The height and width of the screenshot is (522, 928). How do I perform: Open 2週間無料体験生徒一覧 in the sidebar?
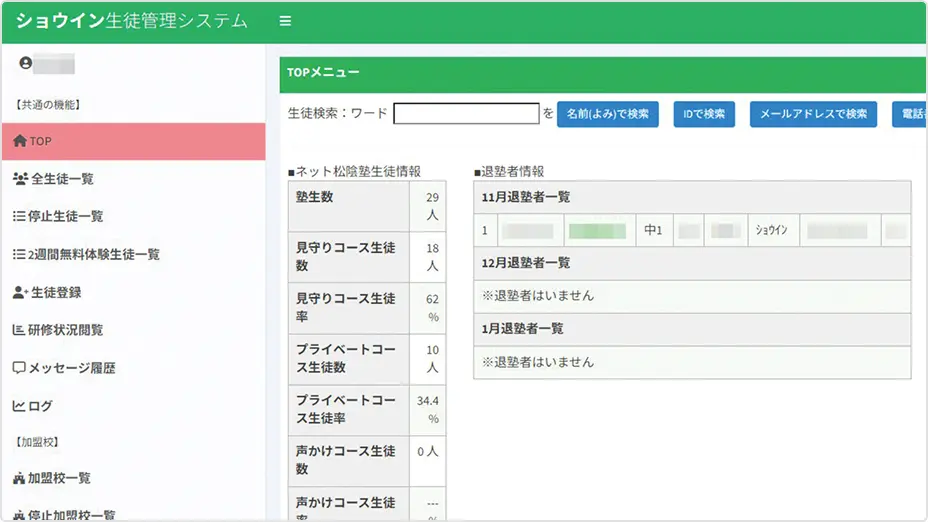tap(95, 255)
